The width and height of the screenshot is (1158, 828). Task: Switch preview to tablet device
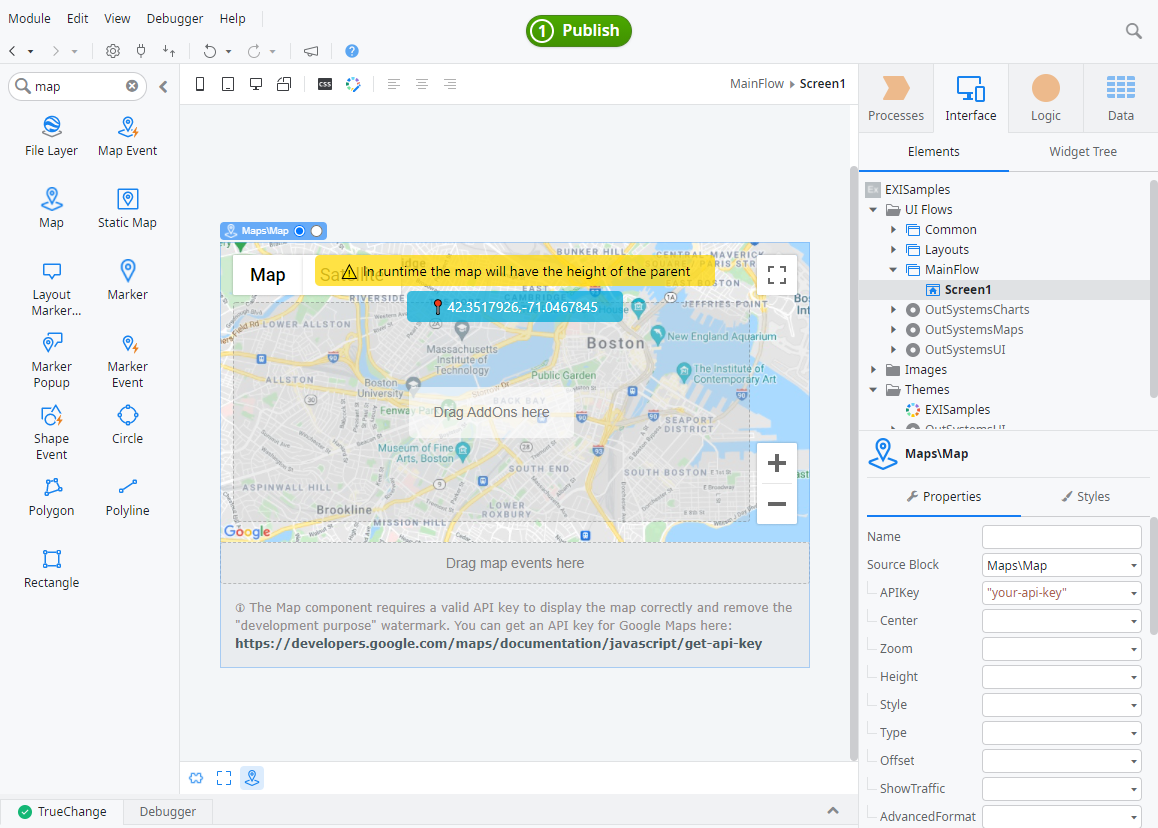click(228, 84)
